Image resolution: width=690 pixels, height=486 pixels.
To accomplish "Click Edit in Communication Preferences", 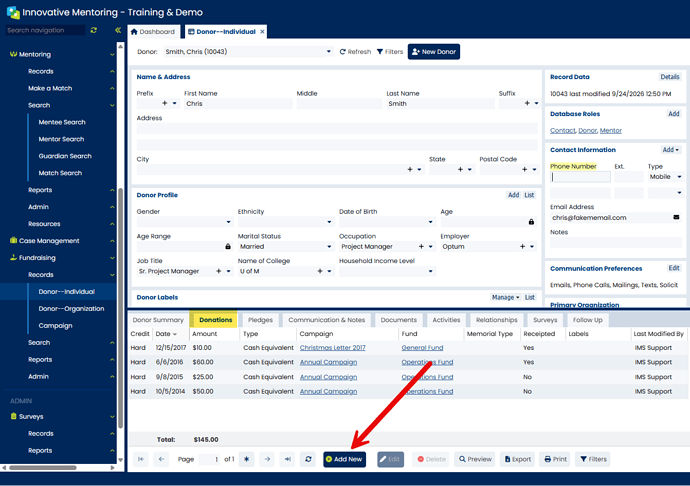I will tap(674, 268).
